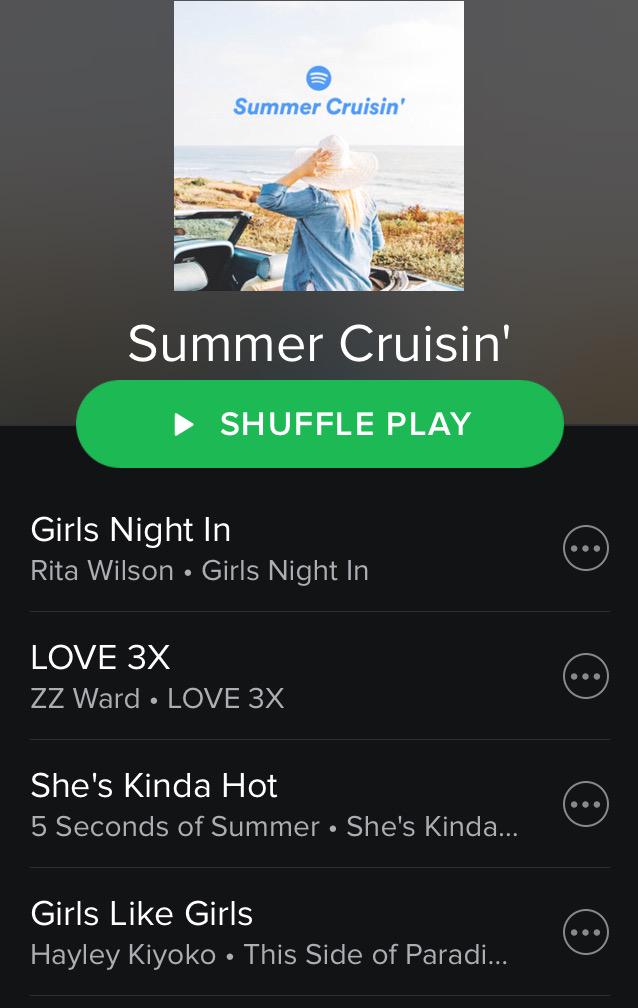The height and width of the screenshot is (1008, 638).
Task: Click the 5 Seconds of Summer artist name
Action: tap(175, 827)
